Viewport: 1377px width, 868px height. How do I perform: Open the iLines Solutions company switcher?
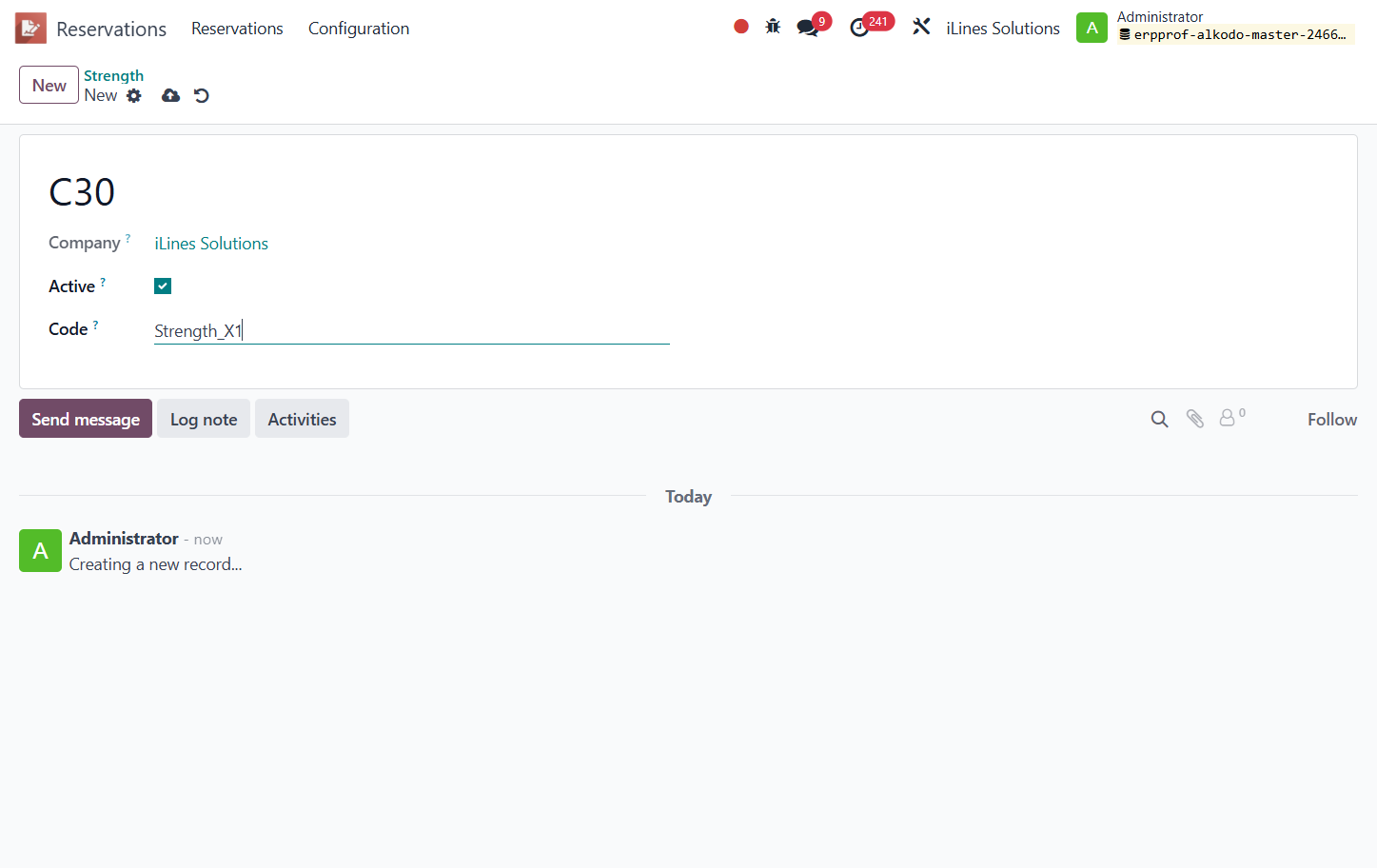(1003, 29)
